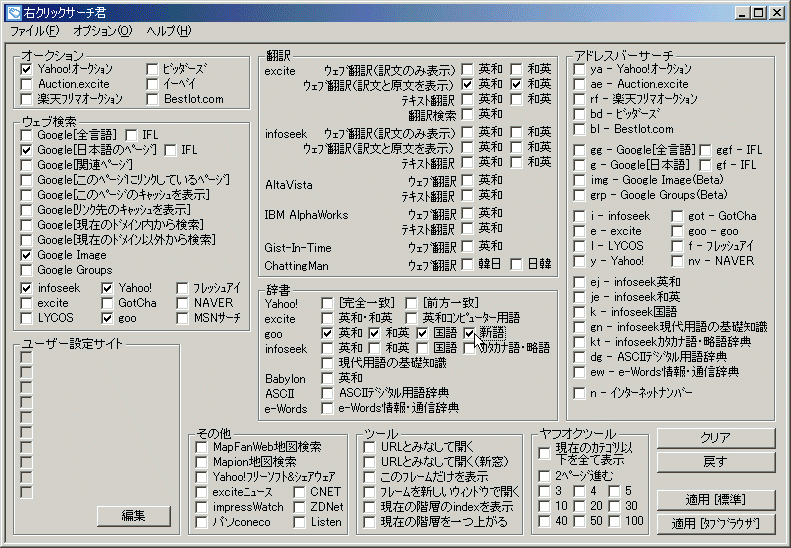Check excite 英和コンピューター用語 dictionary
Image resolution: width=791 pixels, height=548 pixels.
(411, 318)
